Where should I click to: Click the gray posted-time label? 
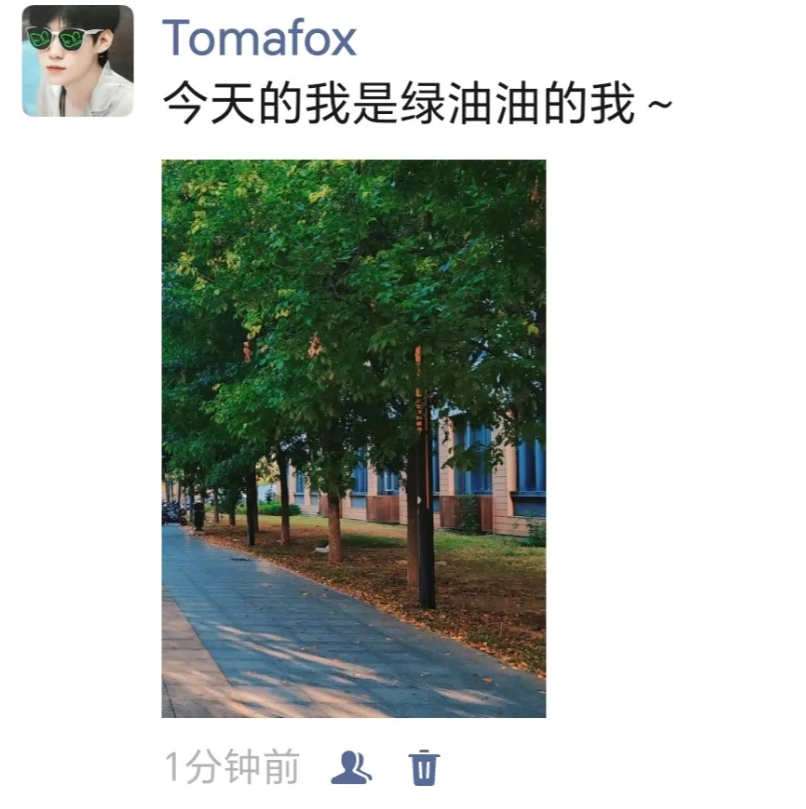(x=232, y=767)
